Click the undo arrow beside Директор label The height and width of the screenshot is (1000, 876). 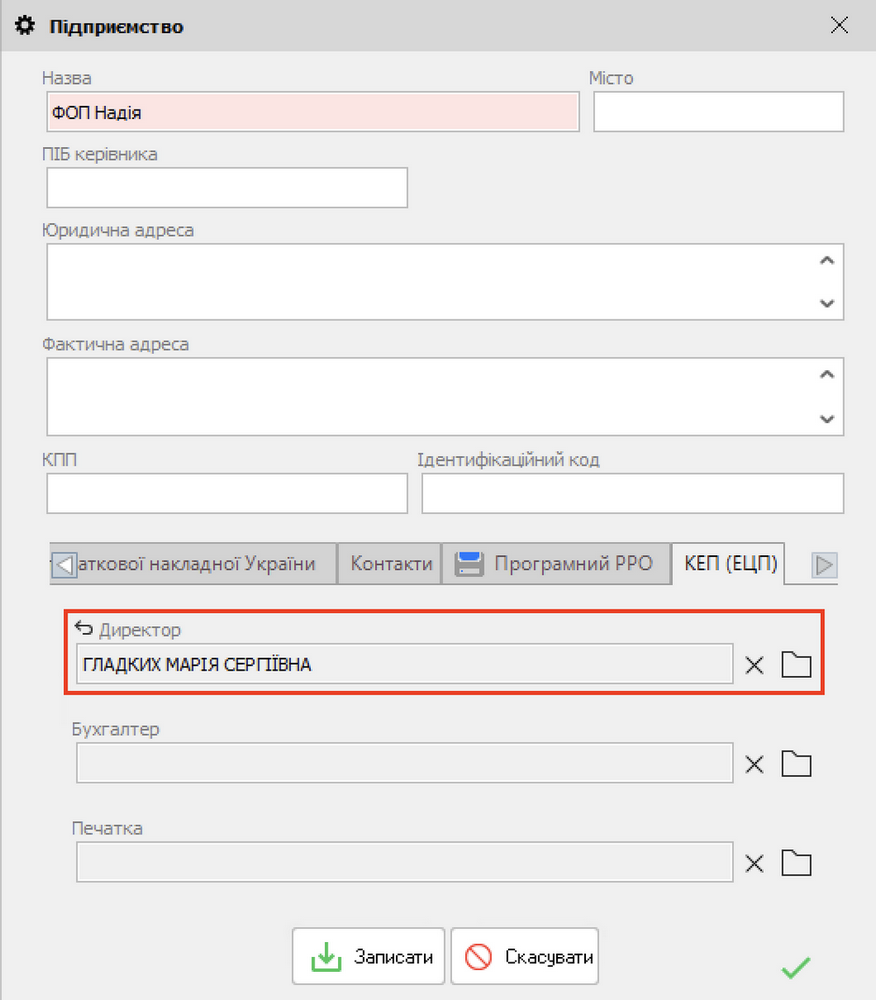pyautogui.click(x=84, y=629)
